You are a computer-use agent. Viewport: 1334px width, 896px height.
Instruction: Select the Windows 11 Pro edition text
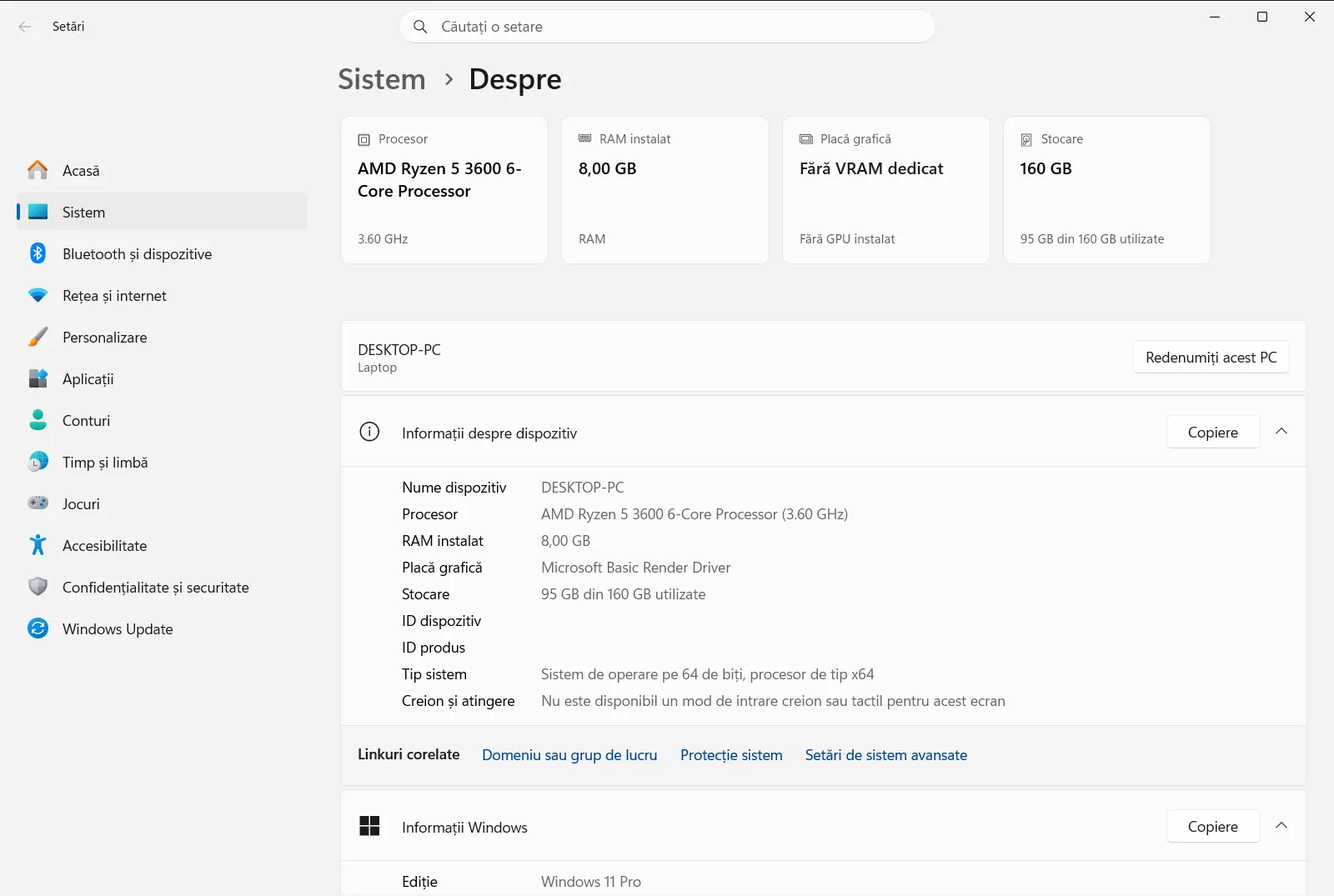click(591, 882)
